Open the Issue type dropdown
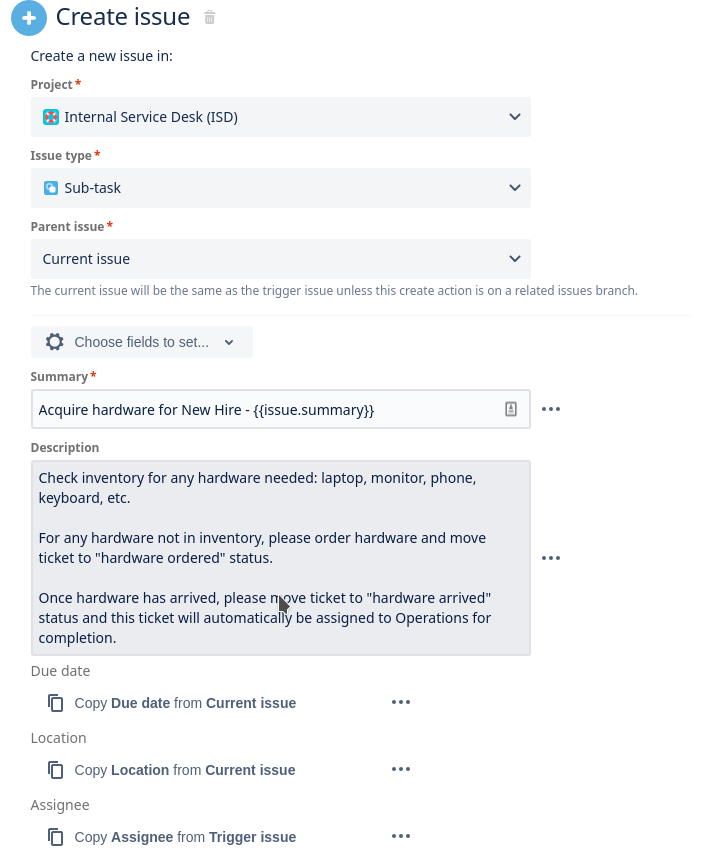 click(515, 187)
